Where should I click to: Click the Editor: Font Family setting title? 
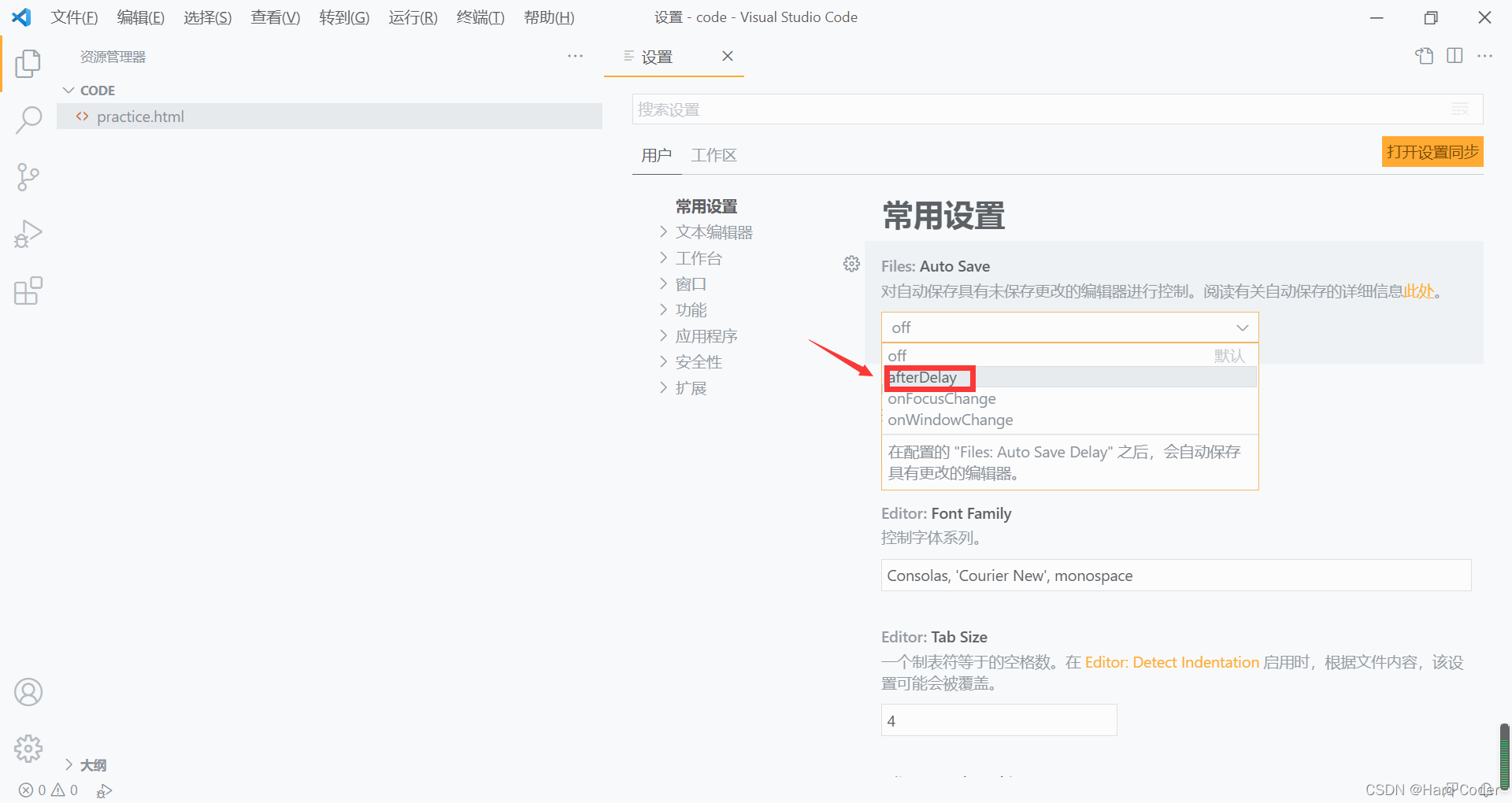point(946,513)
